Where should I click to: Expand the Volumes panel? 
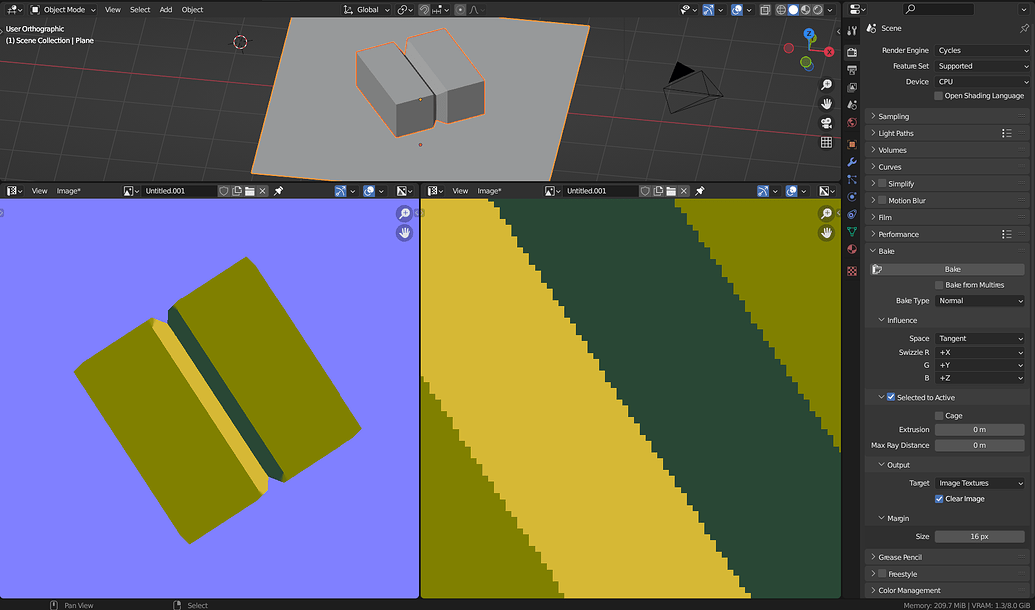[947, 150]
